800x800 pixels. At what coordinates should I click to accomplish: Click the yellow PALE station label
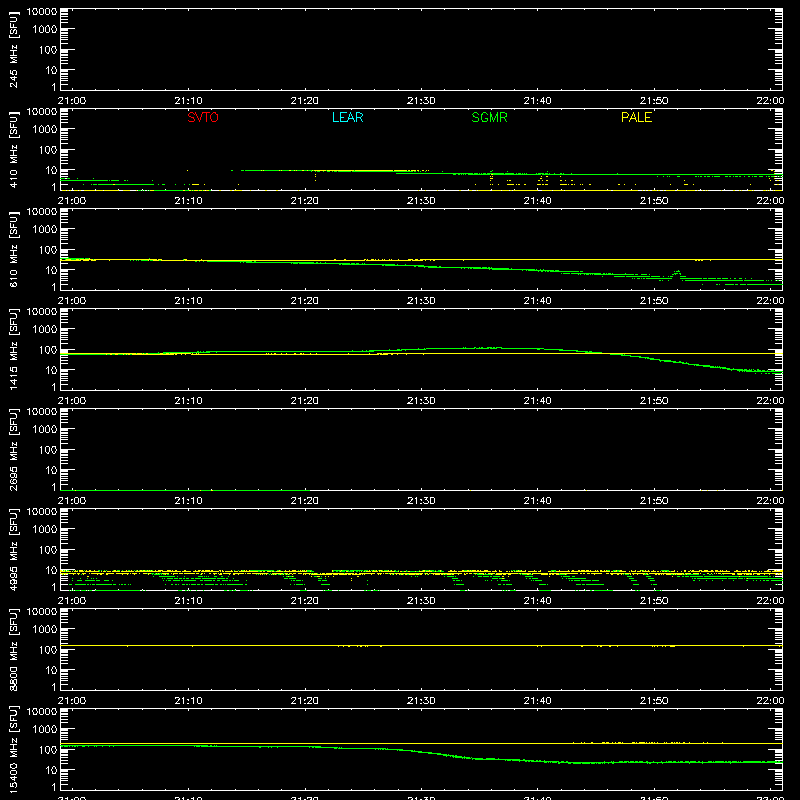(x=636, y=117)
